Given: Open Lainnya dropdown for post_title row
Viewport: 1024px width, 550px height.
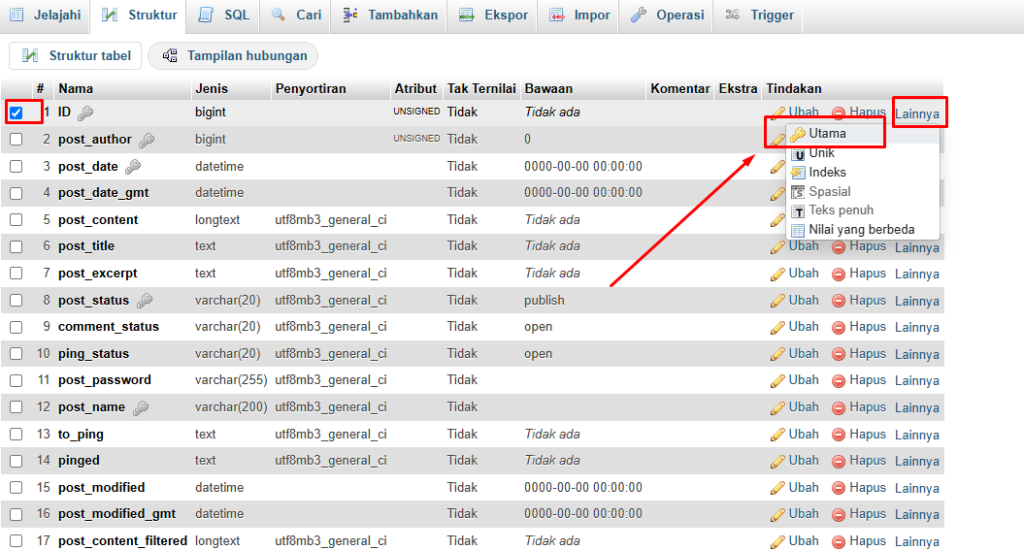Looking at the screenshot, I should click(917, 248).
